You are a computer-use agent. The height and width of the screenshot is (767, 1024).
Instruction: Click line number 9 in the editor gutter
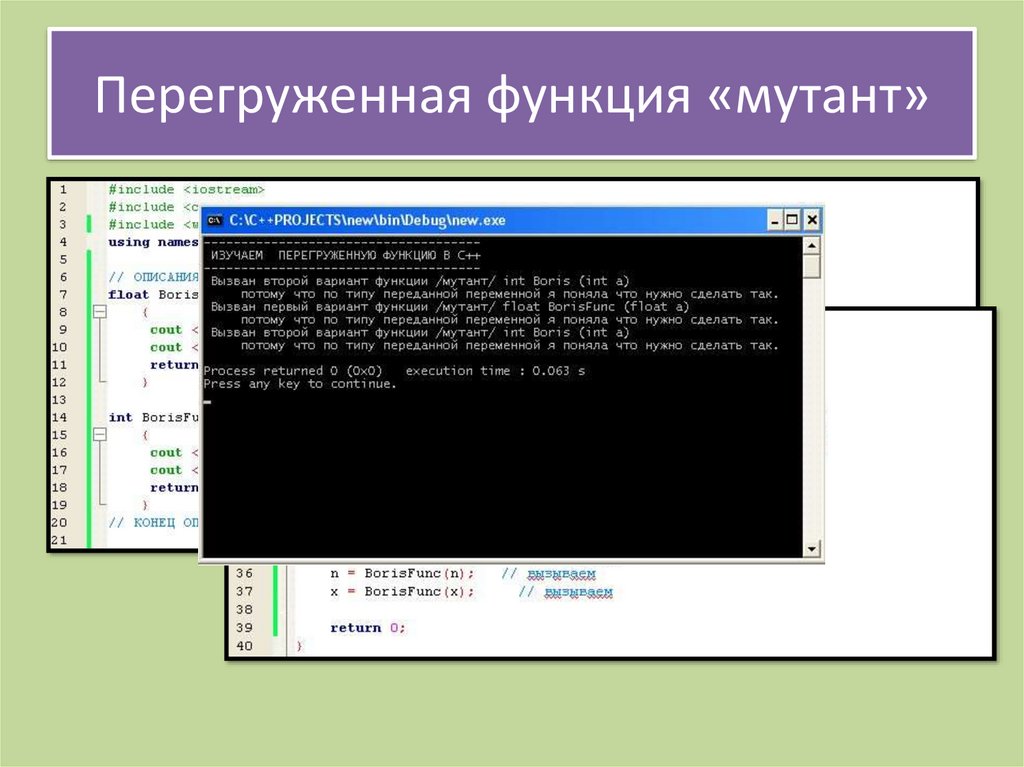(x=62, y=329)
